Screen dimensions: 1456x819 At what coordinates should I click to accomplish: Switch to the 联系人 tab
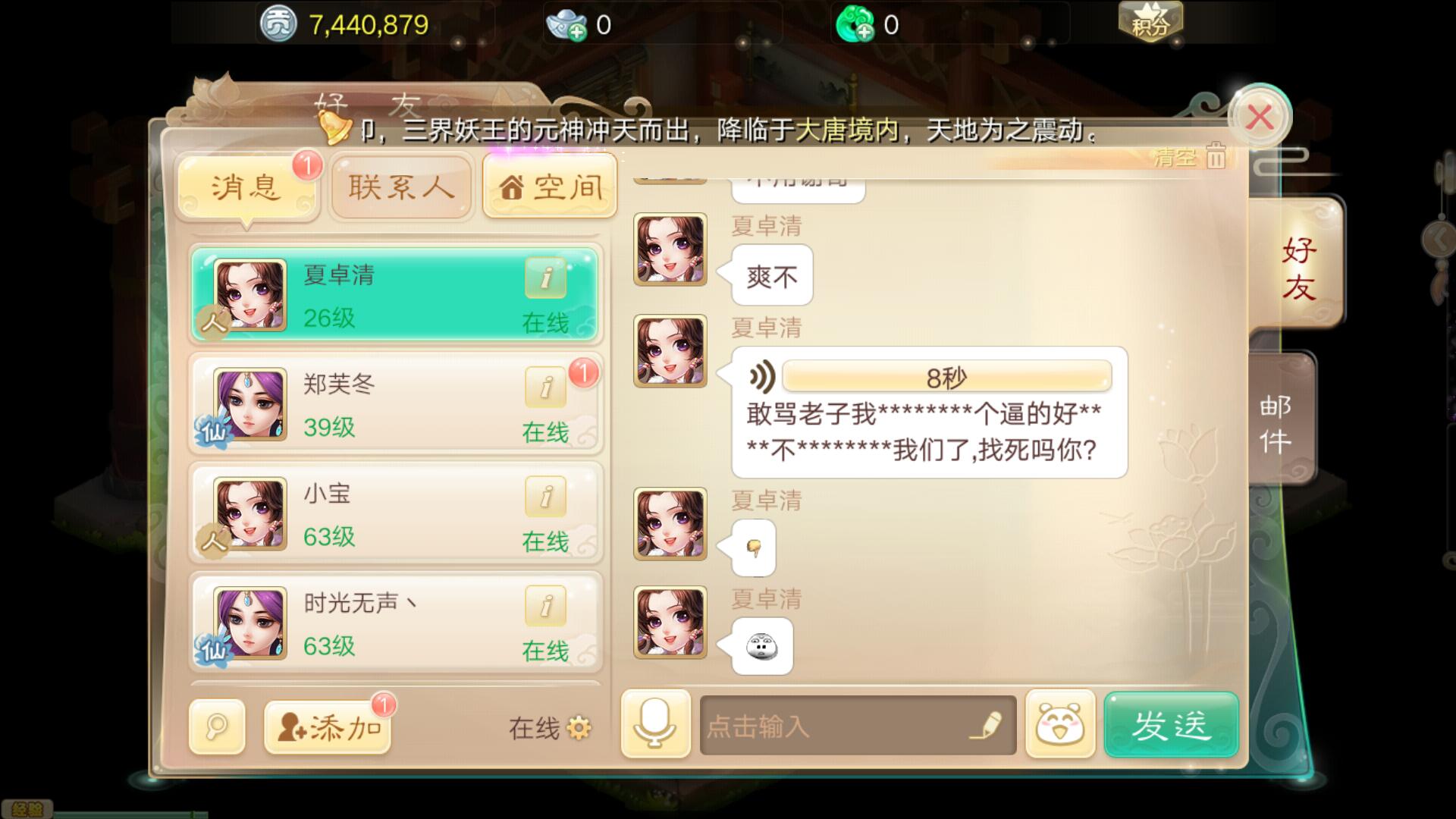pyautogui.click(x=401, y=187)
